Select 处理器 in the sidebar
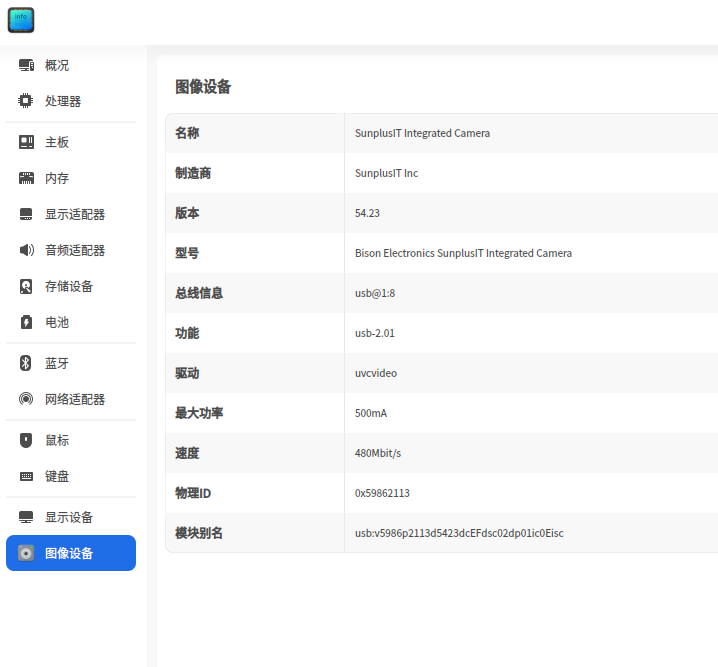Screen dimensions: 718x667 click(71, 101)
